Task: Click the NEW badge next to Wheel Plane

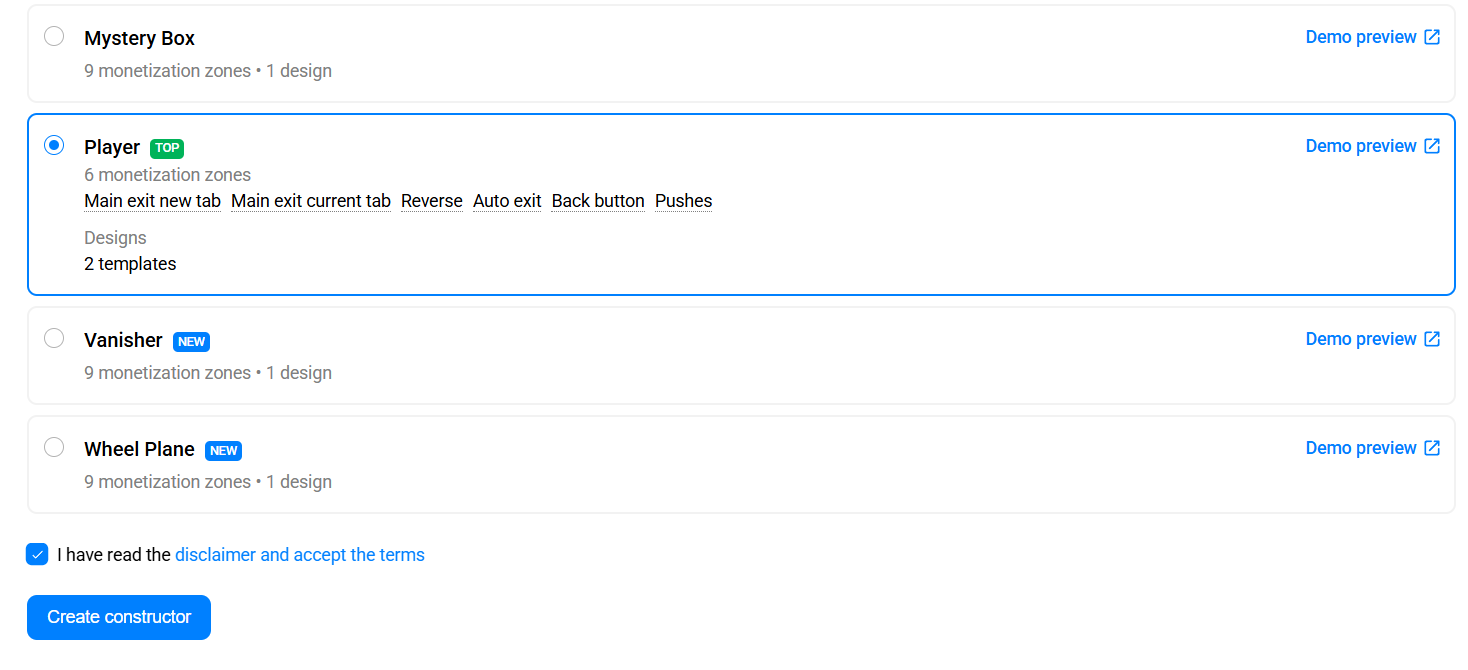Action: (223, 450)
